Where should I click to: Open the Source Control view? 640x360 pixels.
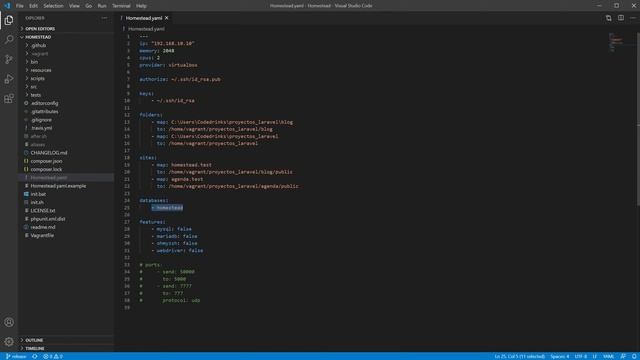(x=9, y=59)
